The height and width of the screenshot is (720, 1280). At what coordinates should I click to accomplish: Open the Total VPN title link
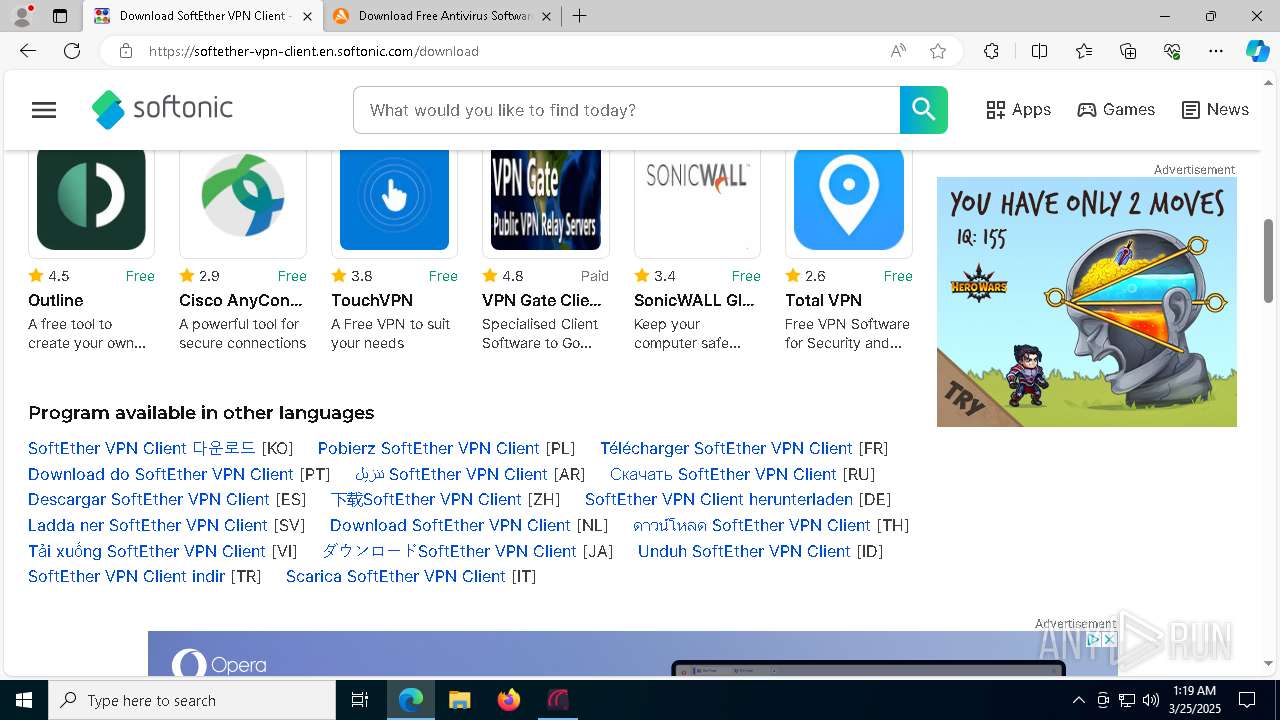pyautogui.click(x=824, y=300)
